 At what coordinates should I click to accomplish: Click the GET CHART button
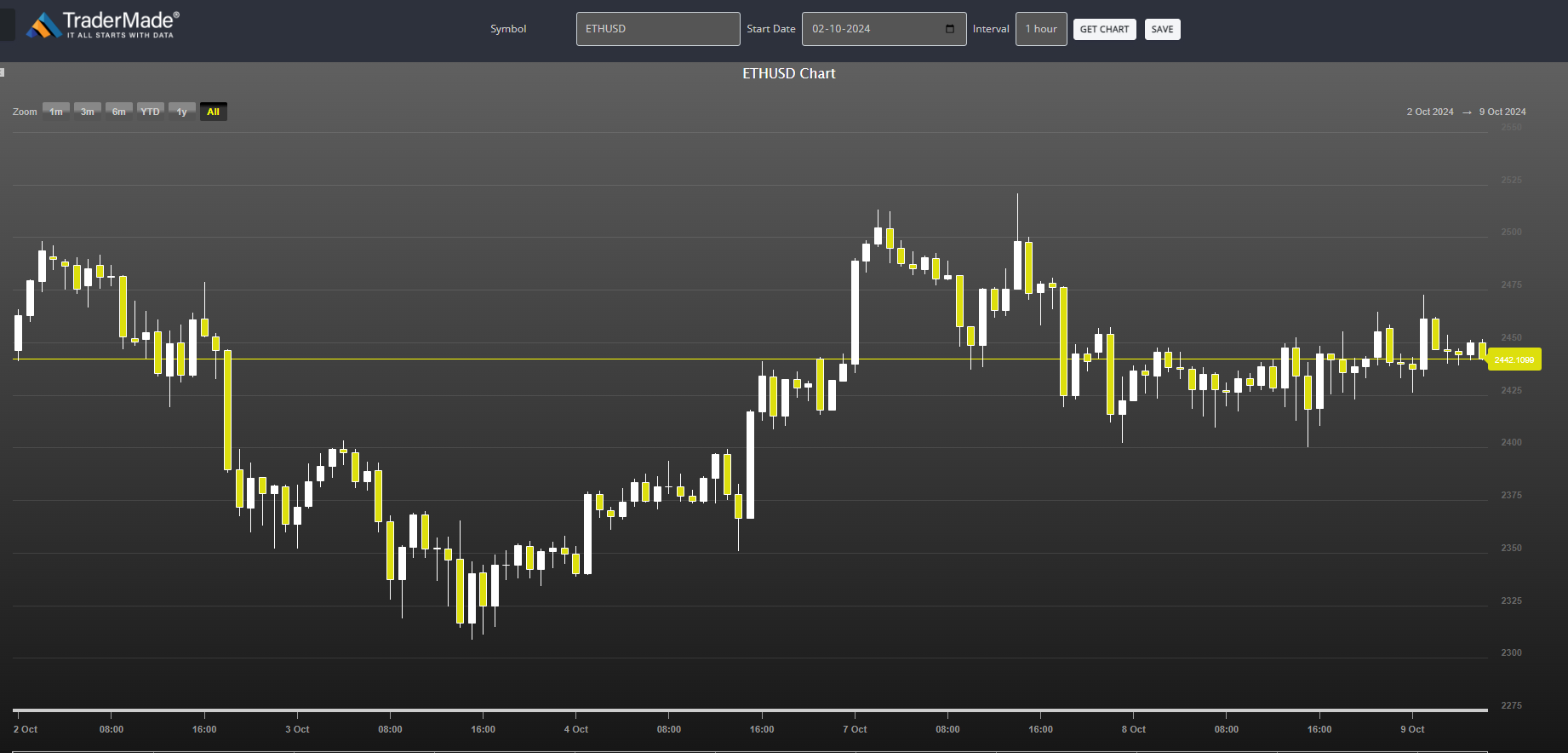pos(1104,30)
